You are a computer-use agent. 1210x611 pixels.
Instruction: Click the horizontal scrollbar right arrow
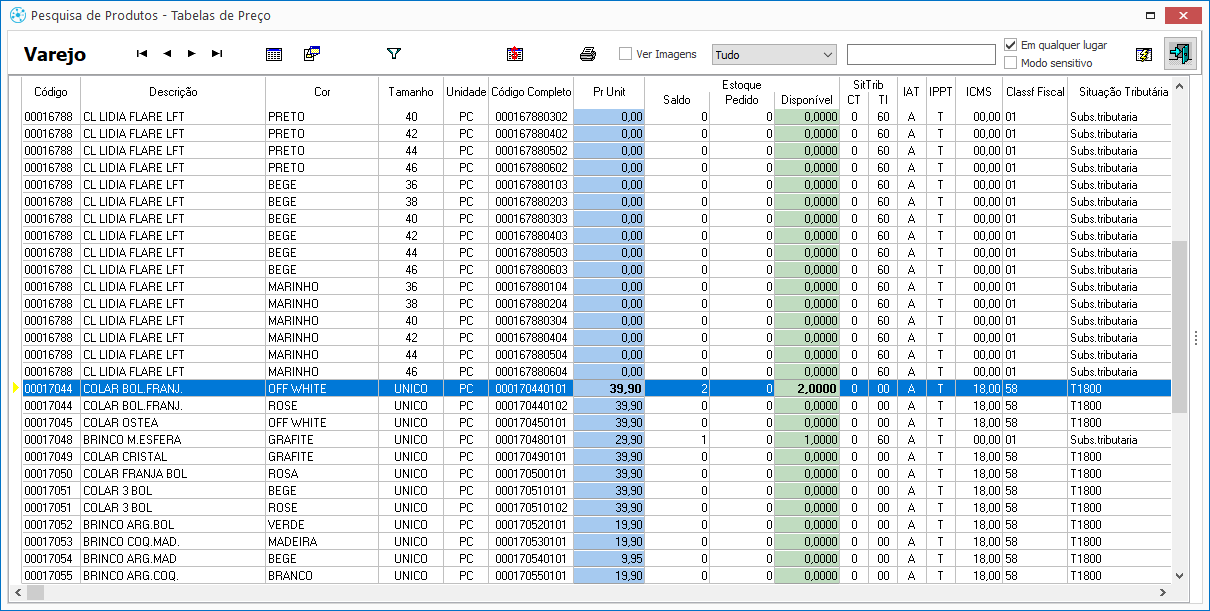click(1162, 592)
